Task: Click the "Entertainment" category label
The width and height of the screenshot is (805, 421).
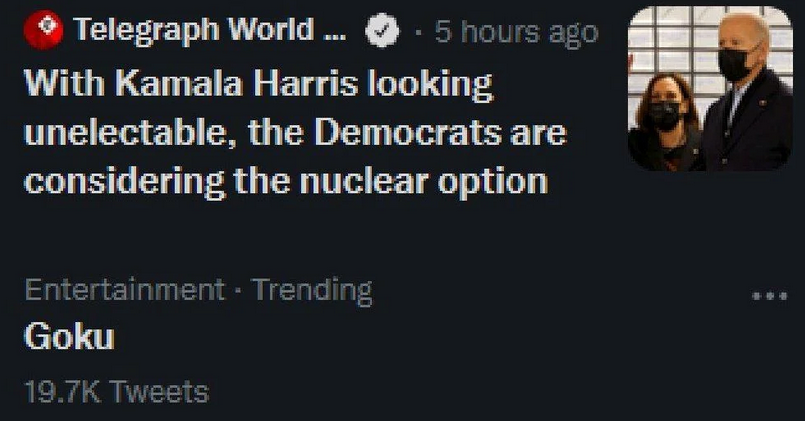Action: 124,290
